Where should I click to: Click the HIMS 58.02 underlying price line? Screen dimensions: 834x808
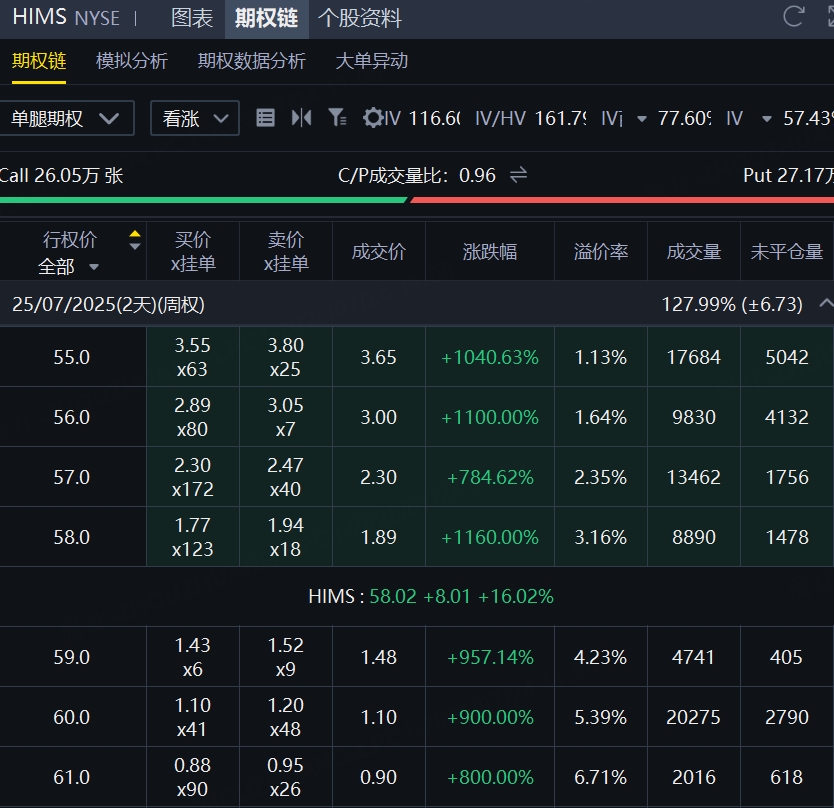431,596
